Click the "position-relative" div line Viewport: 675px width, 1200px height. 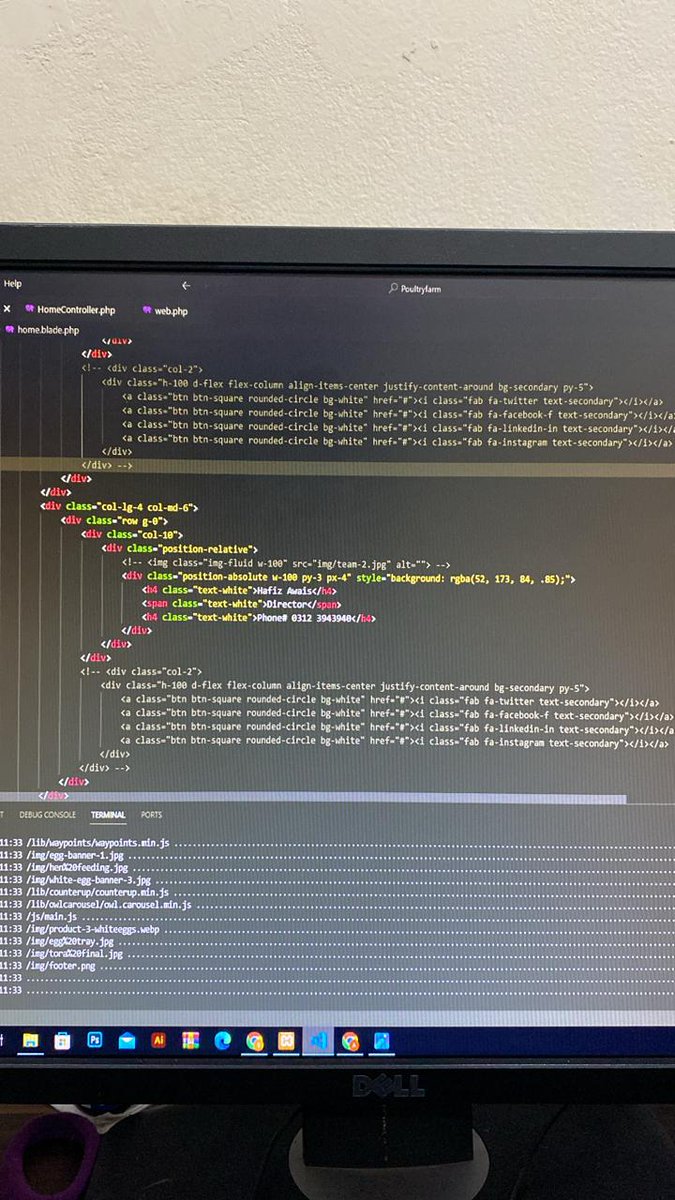point(180,548)
